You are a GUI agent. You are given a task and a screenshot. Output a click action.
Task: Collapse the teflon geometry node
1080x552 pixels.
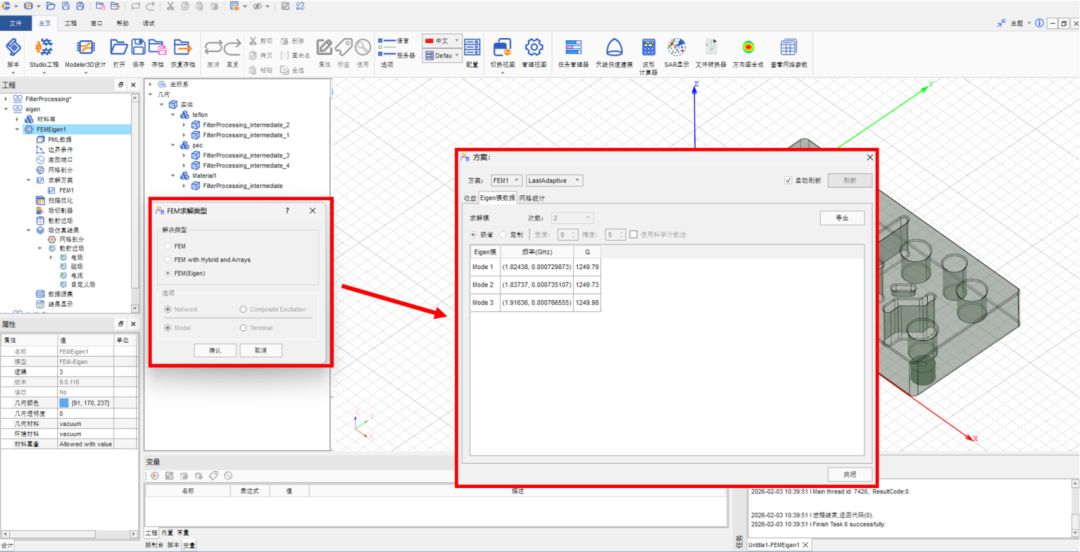[173, 114]
